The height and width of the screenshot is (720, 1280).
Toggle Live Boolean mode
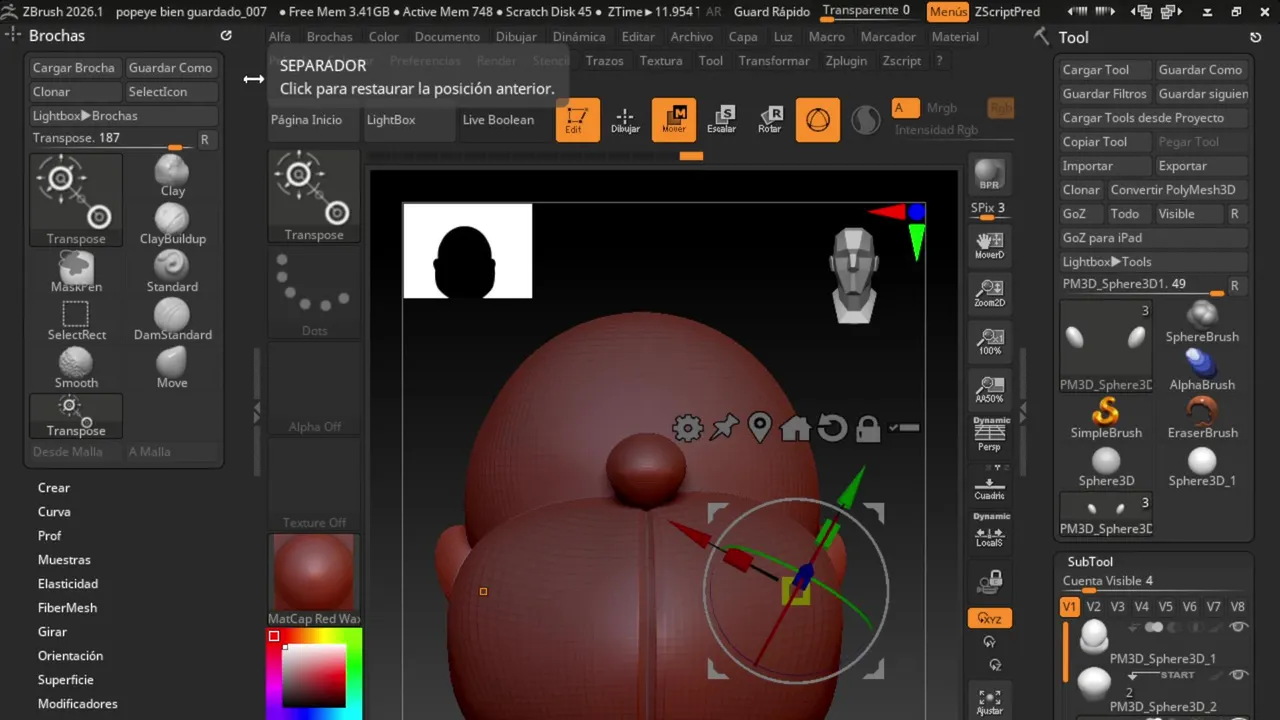coord(498,120)
